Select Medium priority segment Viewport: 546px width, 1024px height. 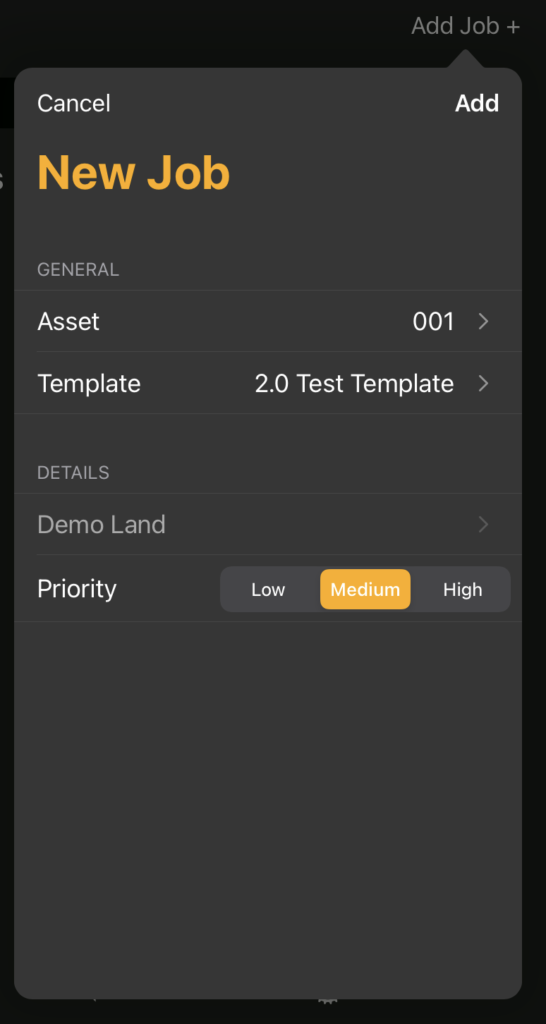[365, 590]
